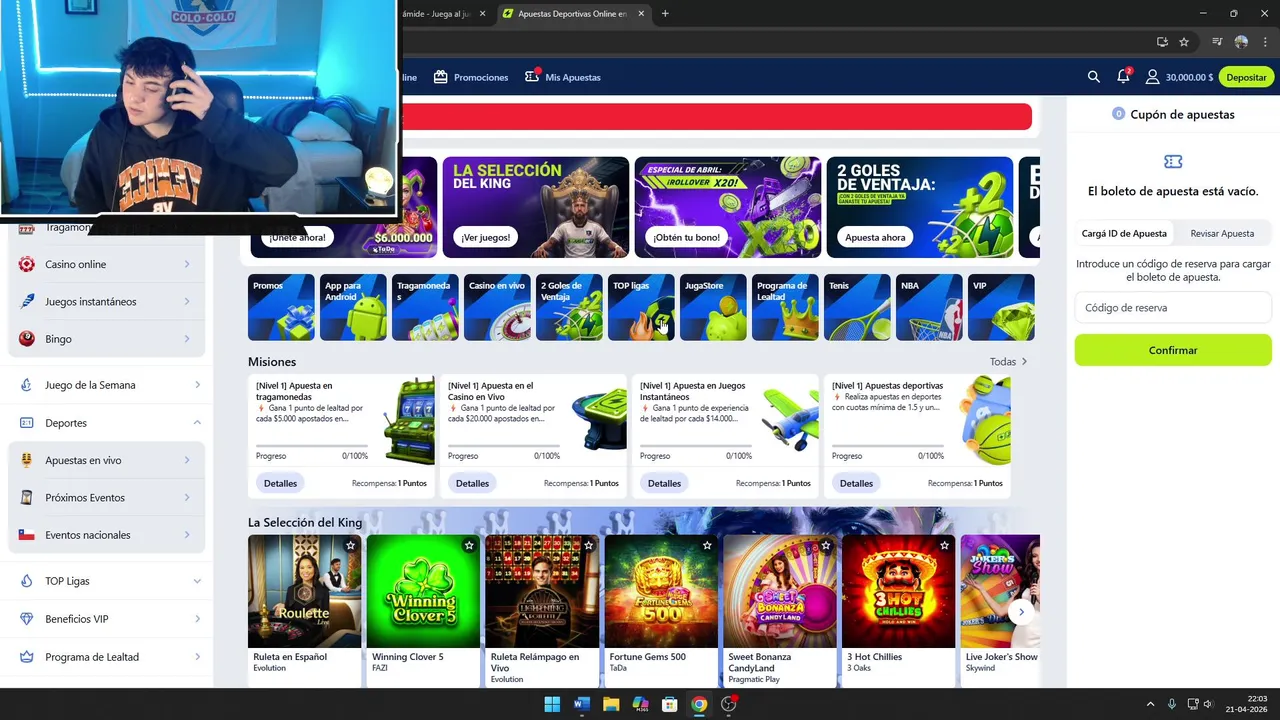Open the NBA category tile
1280x720 pixels.
coord(929,307)
